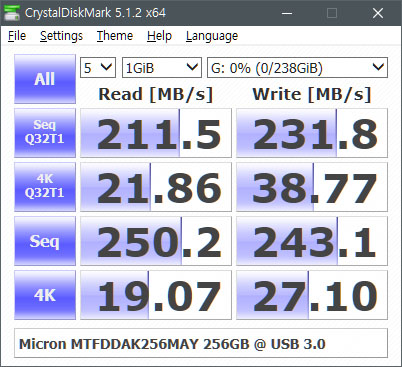Open the drive selector showing G: 0%

(297, 68)
